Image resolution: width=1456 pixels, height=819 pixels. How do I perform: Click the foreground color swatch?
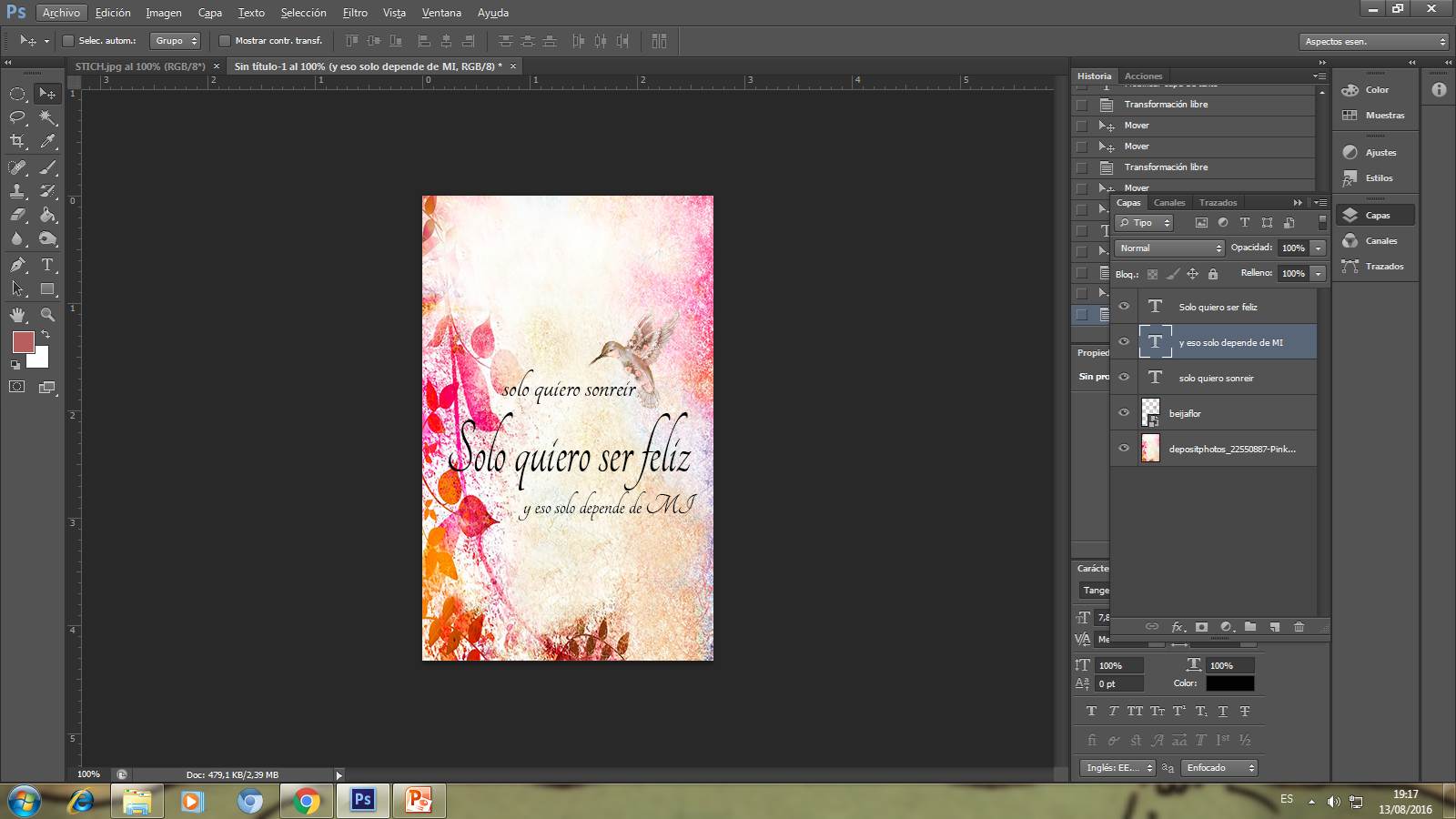(24, 342)
